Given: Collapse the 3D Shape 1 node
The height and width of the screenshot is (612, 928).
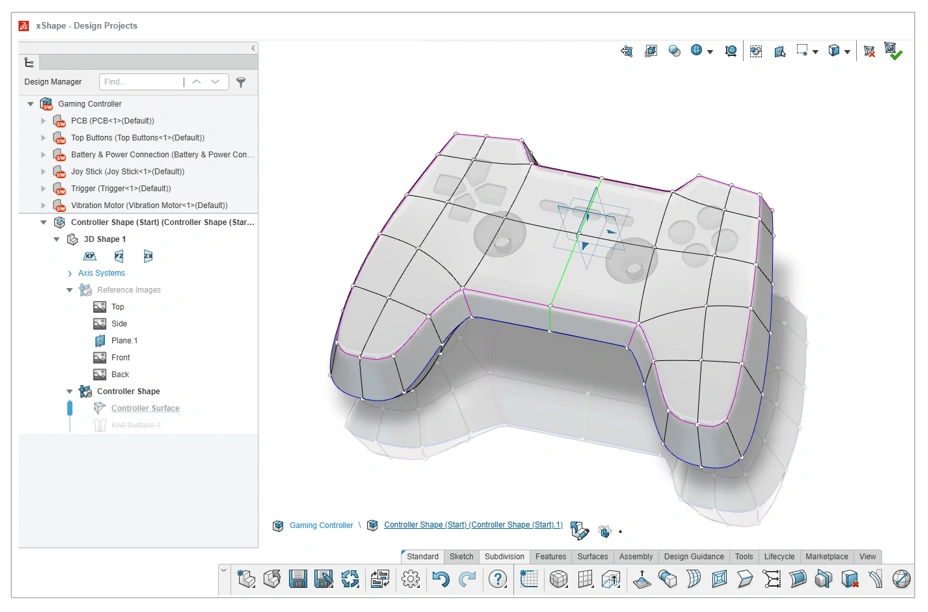Looking at the screenshot, I should click(x=57, y=239).
